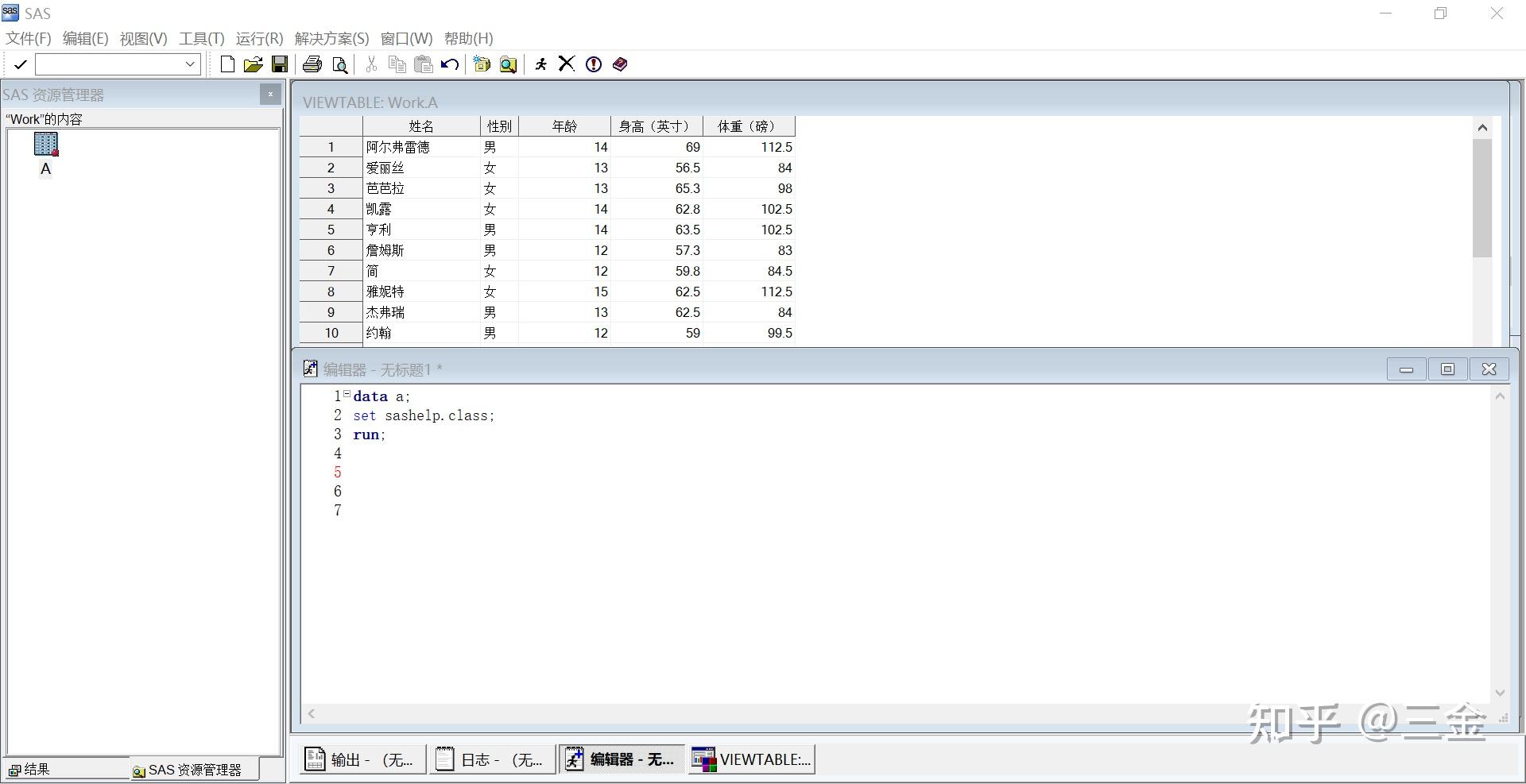Viewport: 1526px width, 784px height.
Task: Maximize the editor child window
Action: coord(1447,369)
